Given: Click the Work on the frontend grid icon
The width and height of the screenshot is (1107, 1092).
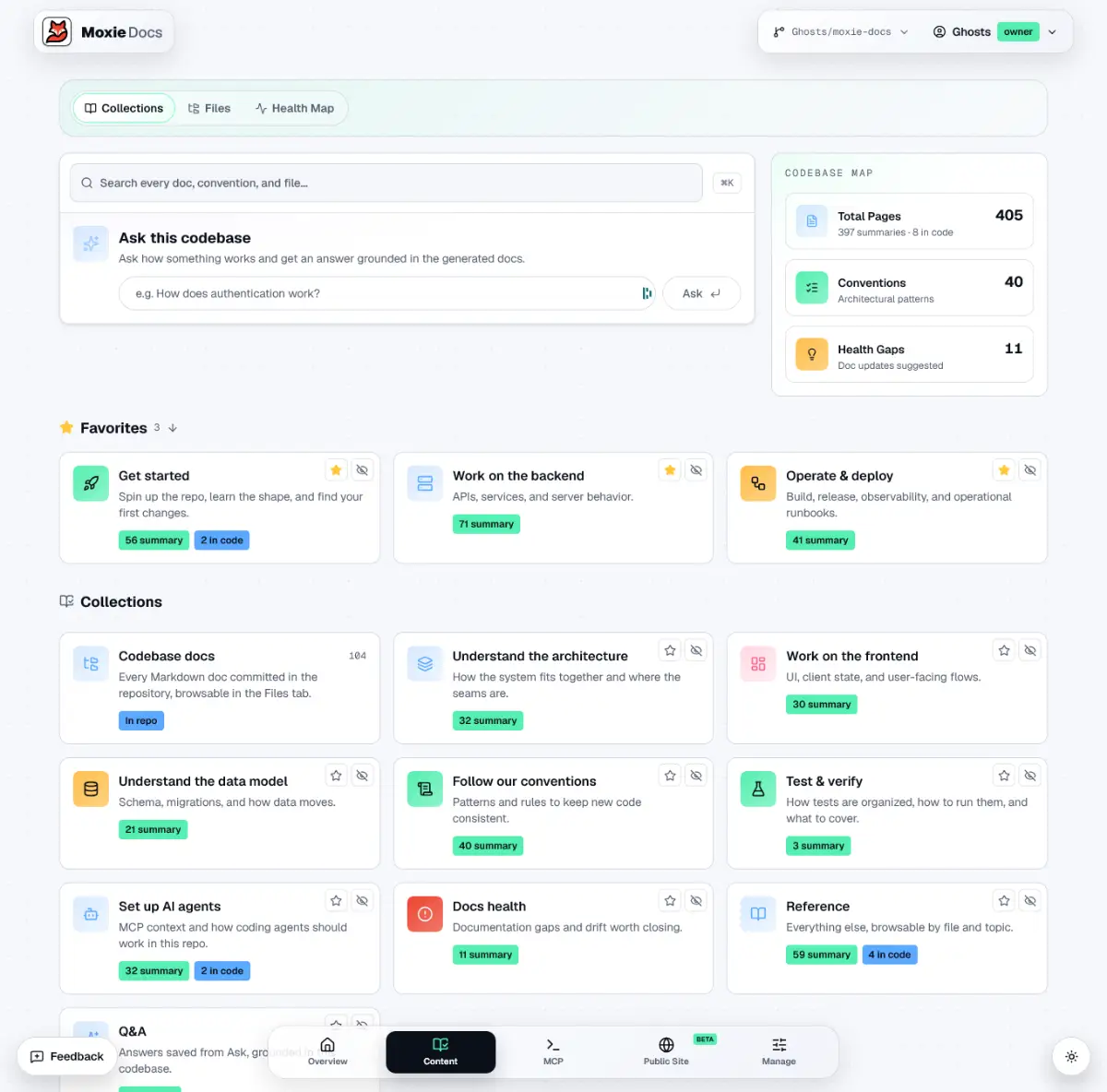Looking at the screenshot, I should click(x=758, y=663).
